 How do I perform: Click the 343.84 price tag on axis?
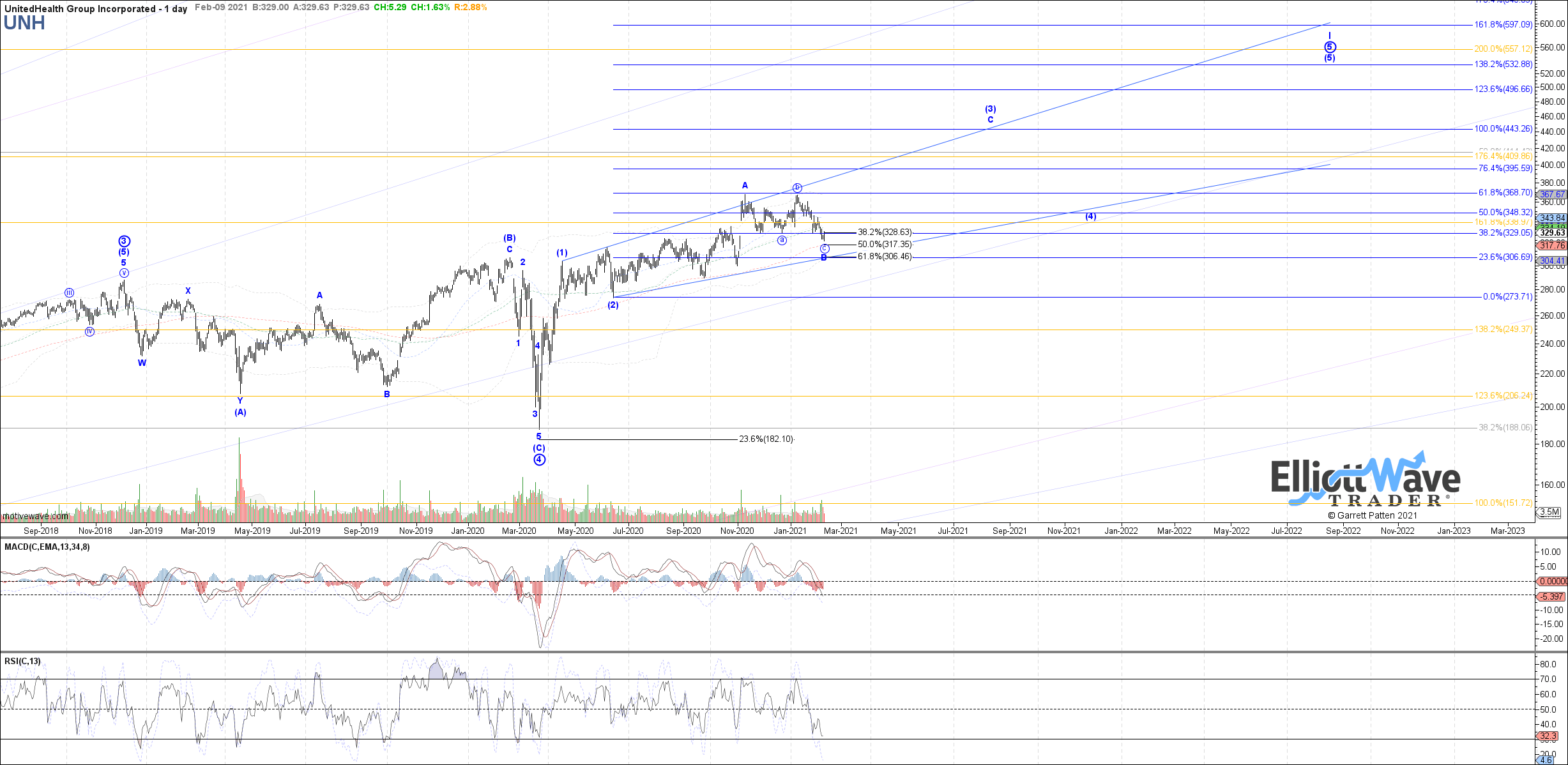[x=1552, y=218]
